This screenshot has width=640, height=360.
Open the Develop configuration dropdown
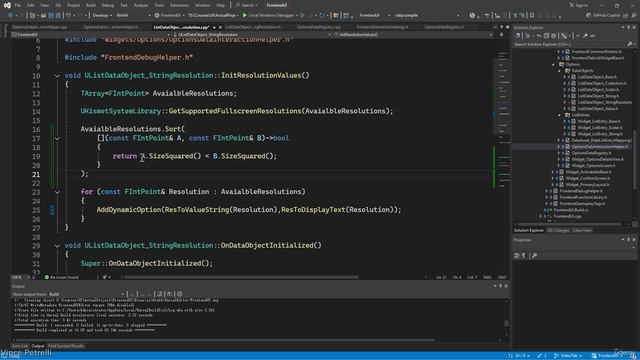[x=102, y=16]
